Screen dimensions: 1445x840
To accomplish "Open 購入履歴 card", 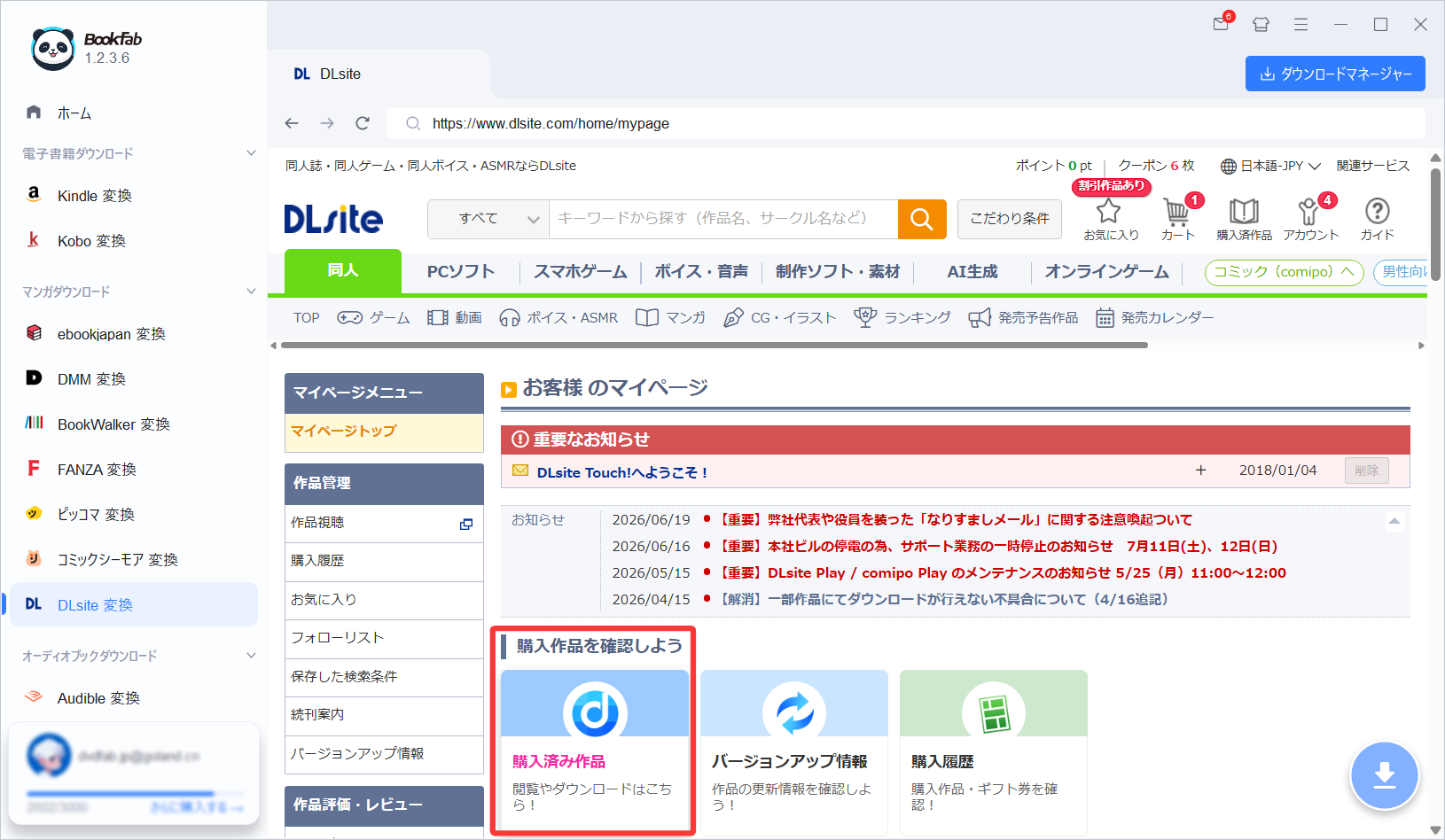I will click(x=994, y=751).
